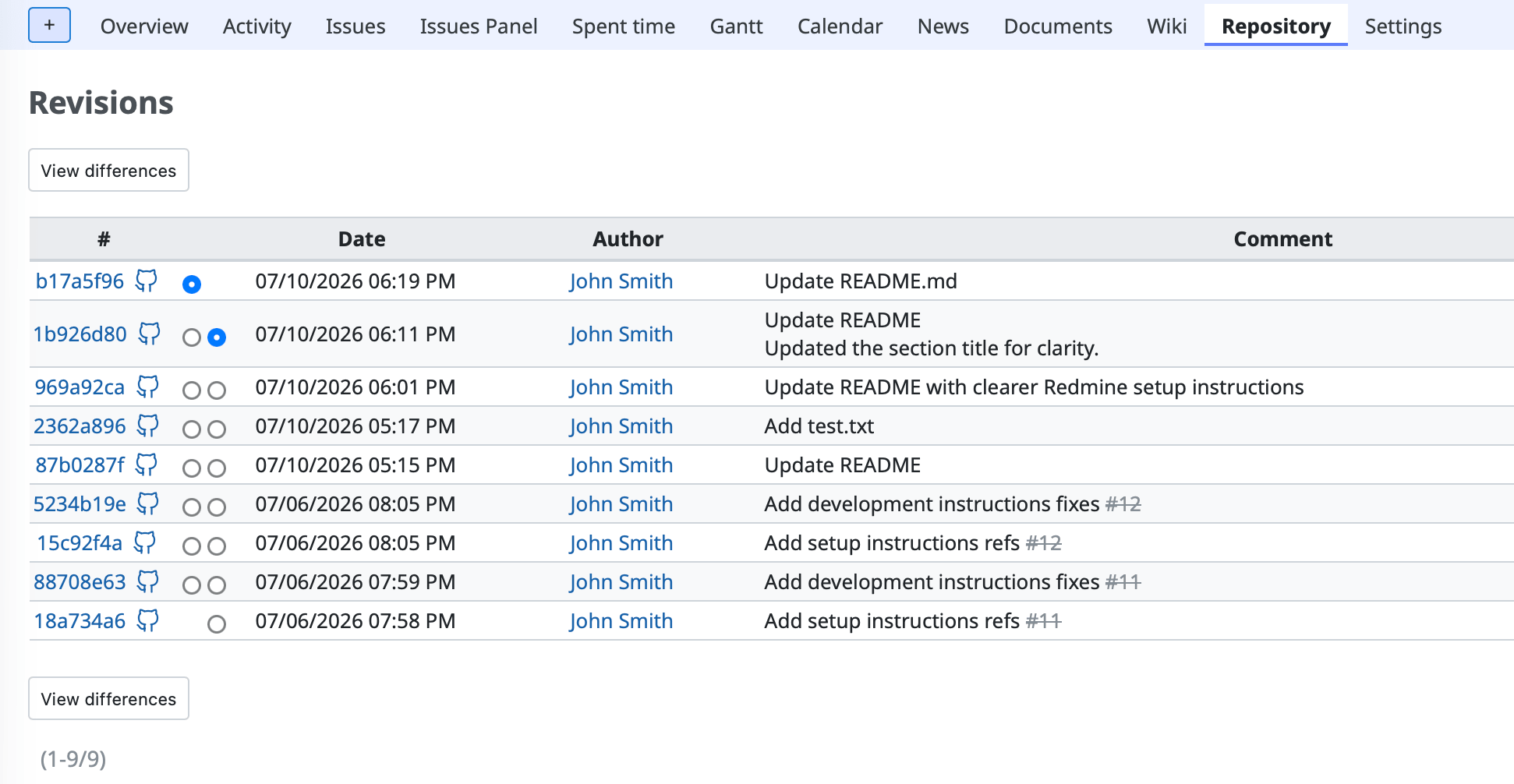Select first radio for revision 88708e63
The image size is (1514, 784).
(x=192, y=585)
